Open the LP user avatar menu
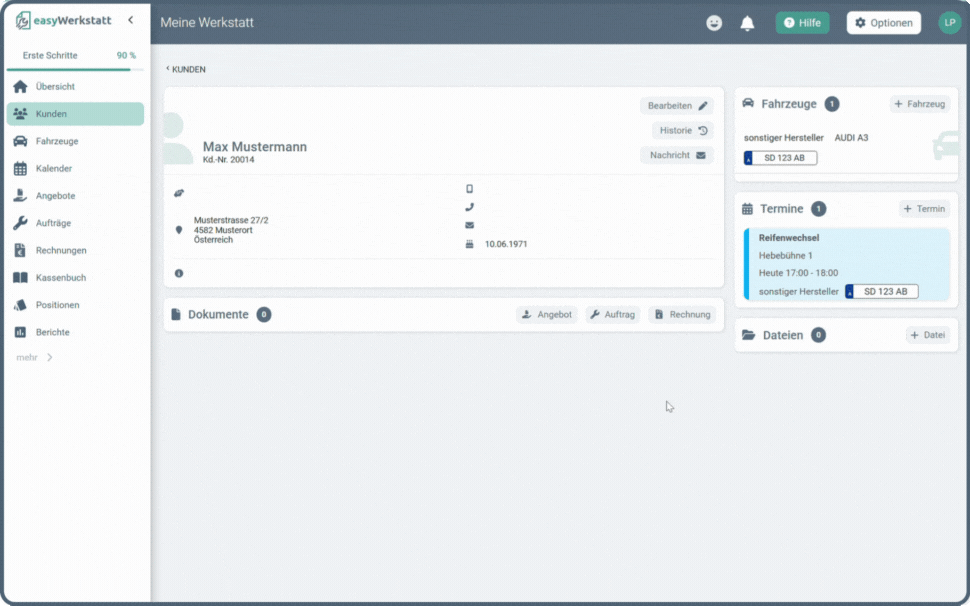This screenshot has height=606, width=970. click(x=949, y=23)
